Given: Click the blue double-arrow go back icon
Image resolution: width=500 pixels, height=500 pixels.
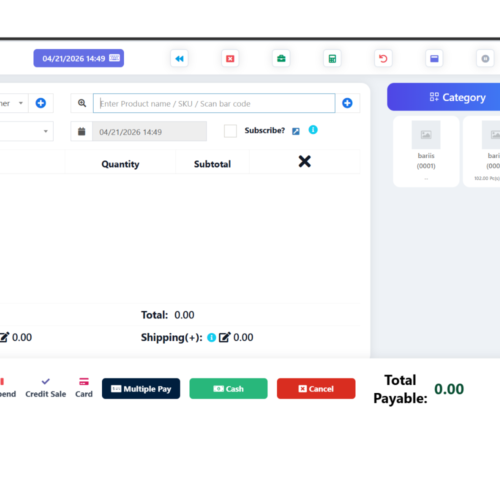Looking at the screenshot, I should point(179,59).
